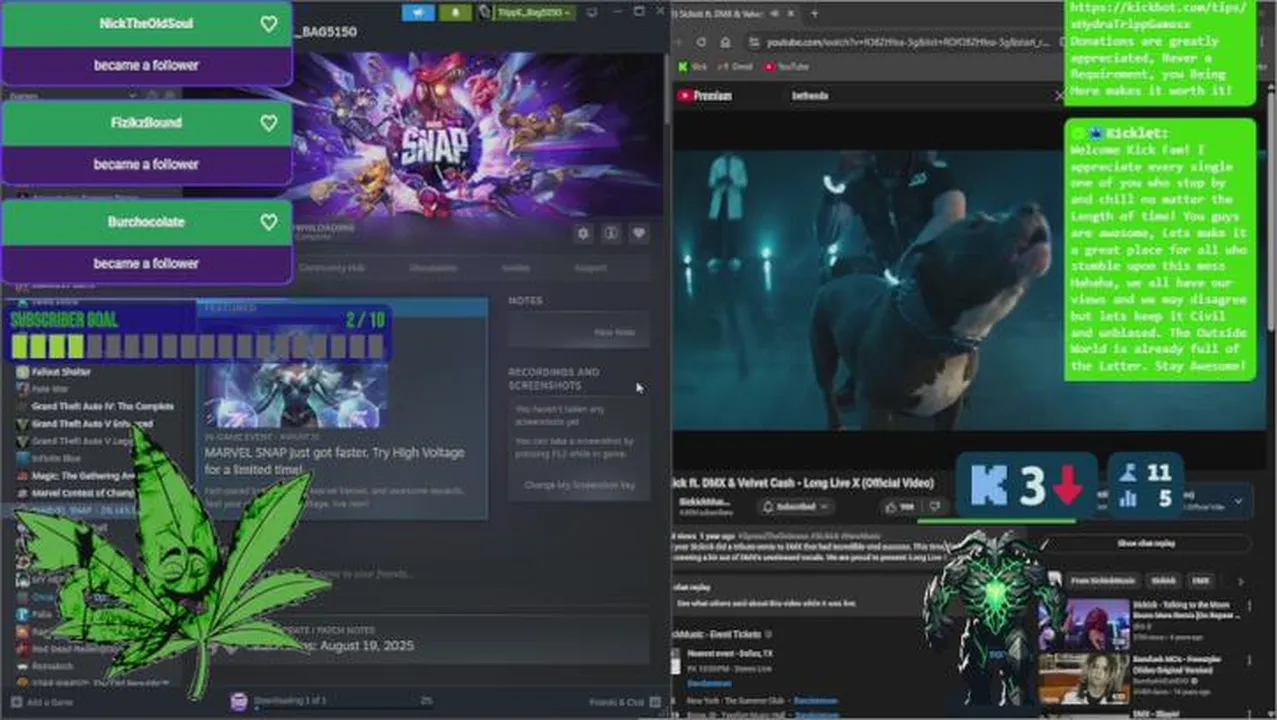Reload the YouTube page
Viewport: 1277px width, 720px height.
701,42
